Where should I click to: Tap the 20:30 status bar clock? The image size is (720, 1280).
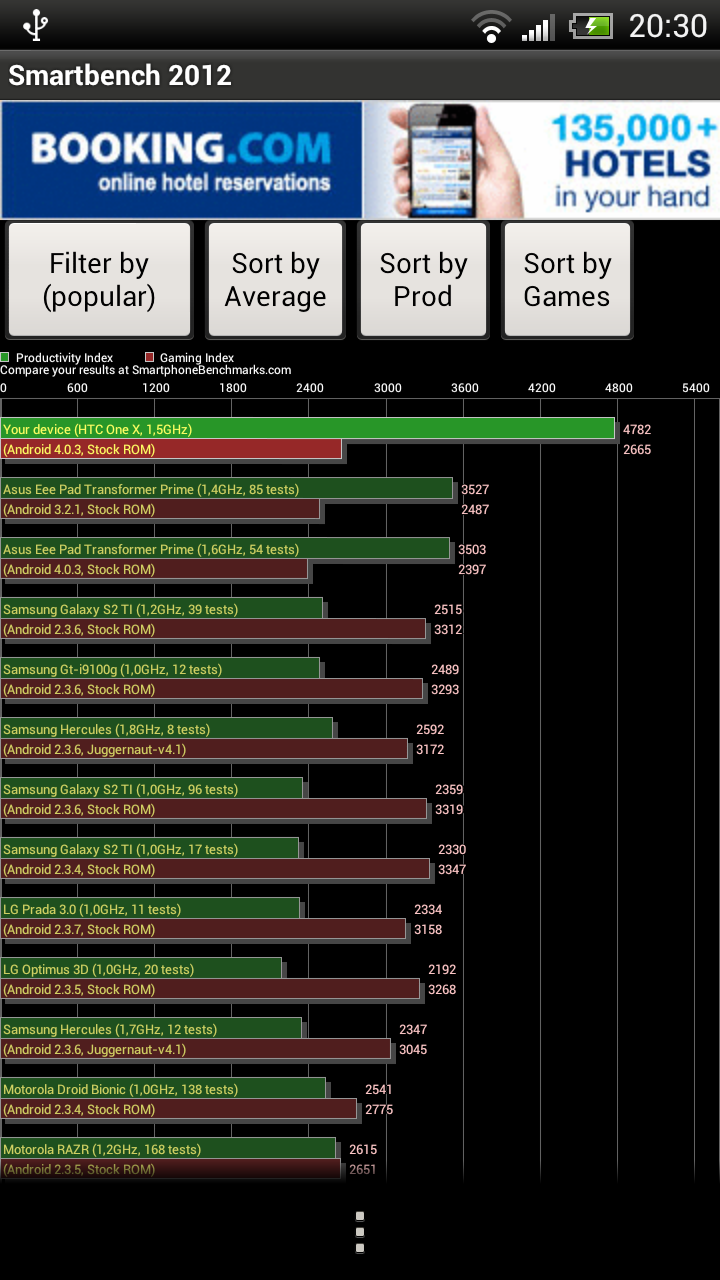(x=667, y=26)
